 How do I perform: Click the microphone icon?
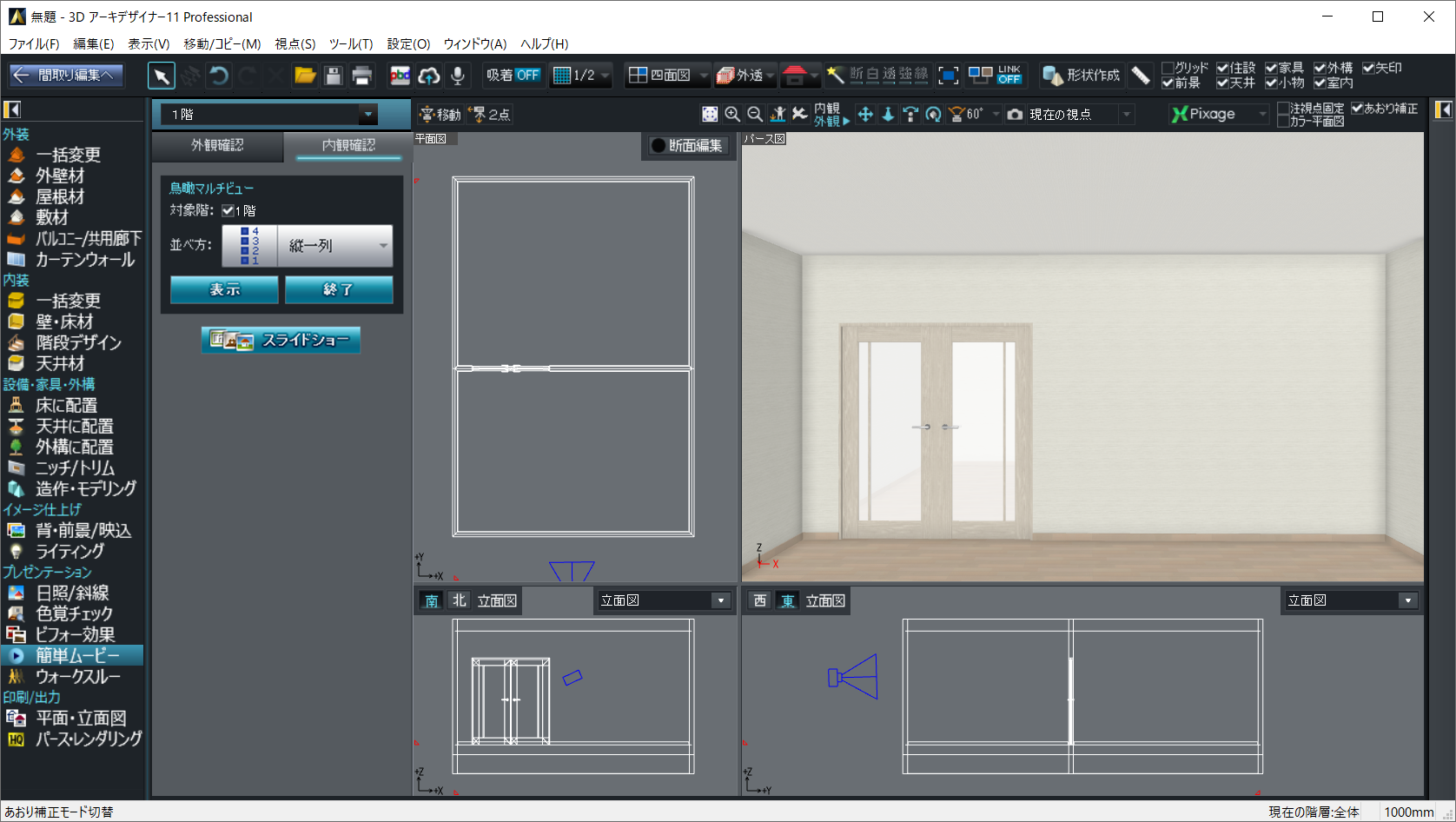pos(458,76)
